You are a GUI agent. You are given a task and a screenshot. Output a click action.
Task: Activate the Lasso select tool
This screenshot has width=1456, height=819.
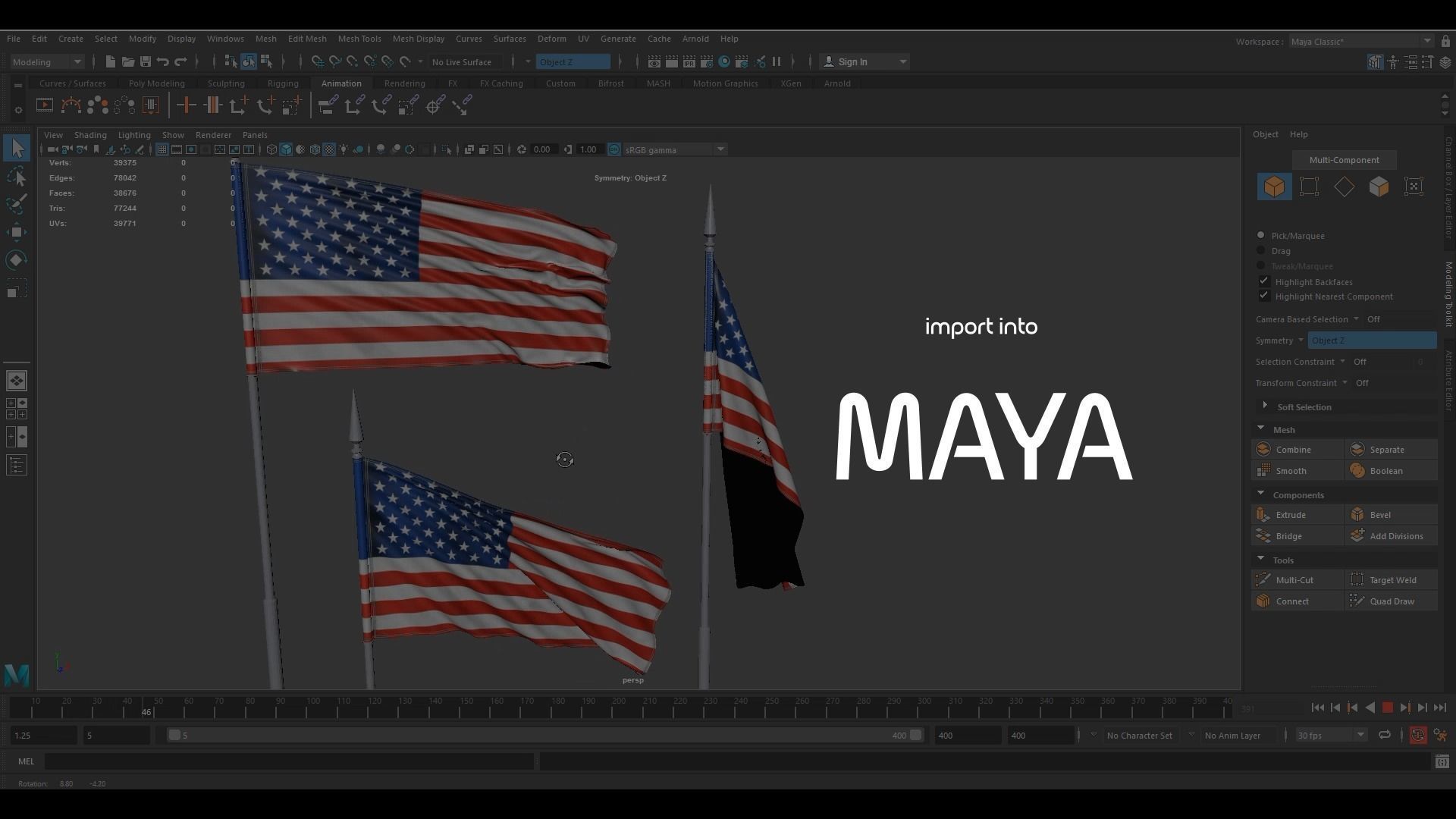tap(17, 177)
